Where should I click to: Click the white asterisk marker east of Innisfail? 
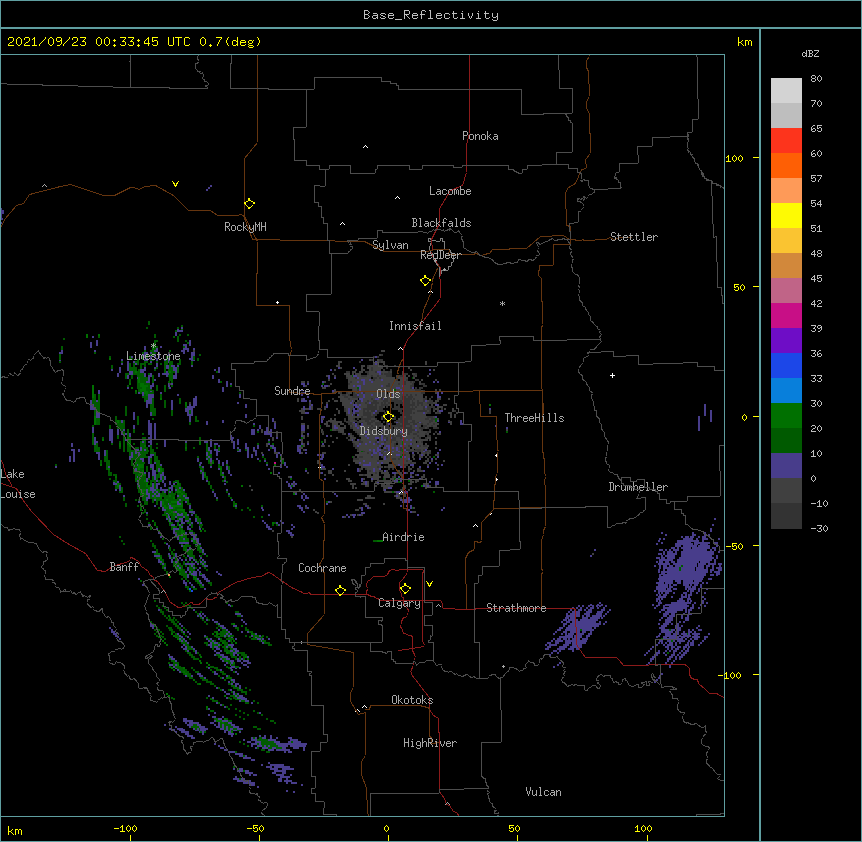(x=502, y=303)
